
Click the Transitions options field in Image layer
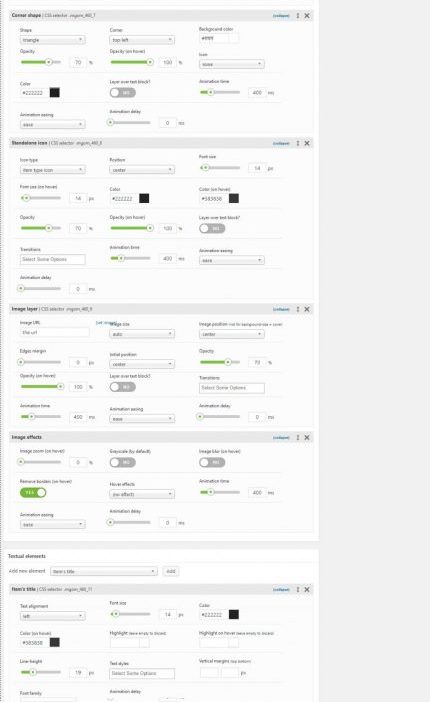pyautogui.click(x=232, y=388)
